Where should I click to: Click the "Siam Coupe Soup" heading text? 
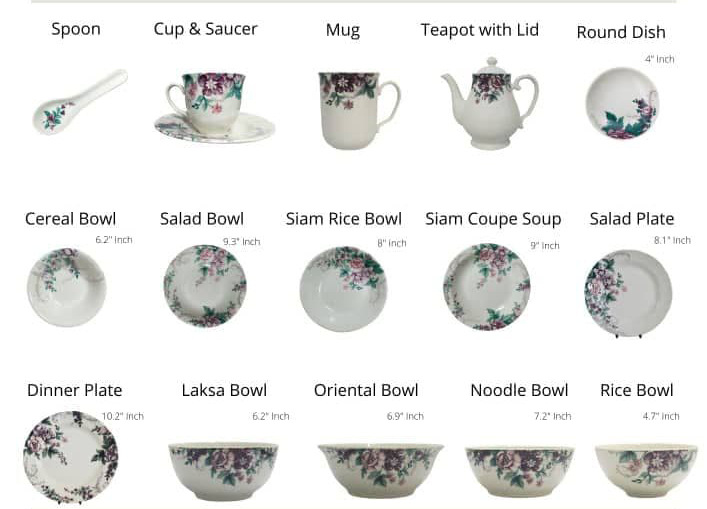click(493, 219)
